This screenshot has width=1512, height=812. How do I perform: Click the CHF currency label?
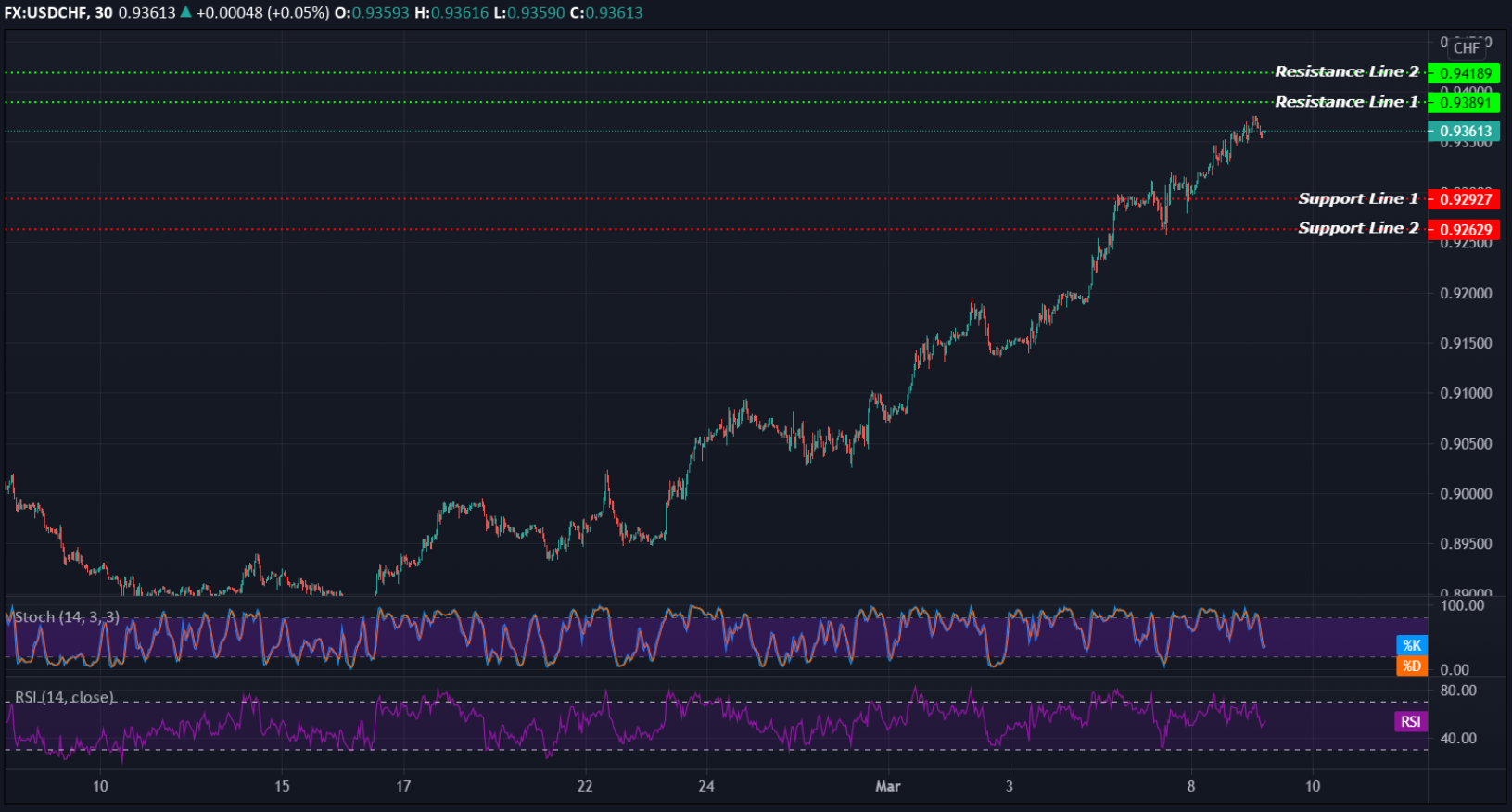(x=1467, y=47)
